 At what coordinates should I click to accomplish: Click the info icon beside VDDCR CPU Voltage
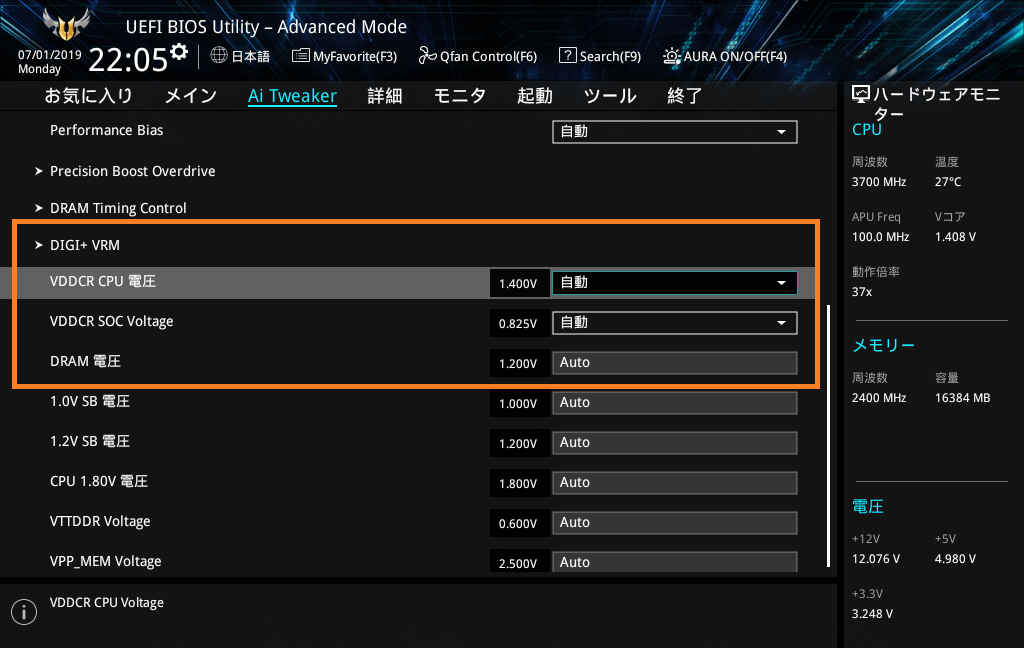pos(24,612)
